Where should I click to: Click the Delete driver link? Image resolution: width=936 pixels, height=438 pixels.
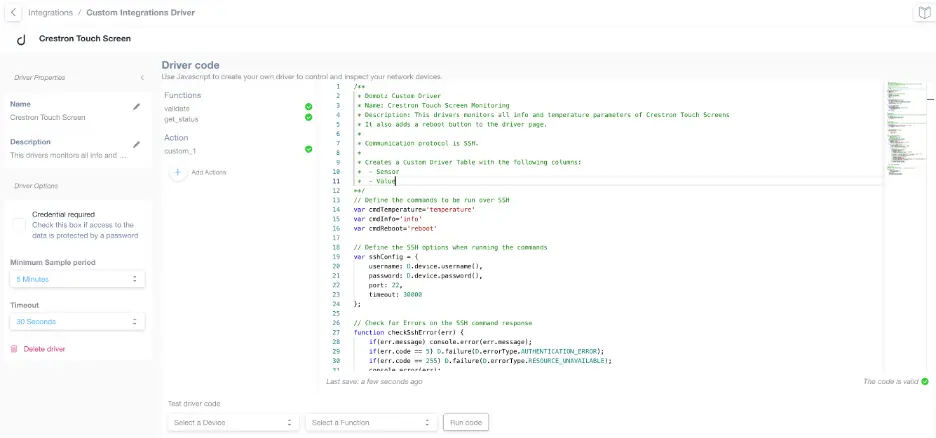tap(44, 349)
